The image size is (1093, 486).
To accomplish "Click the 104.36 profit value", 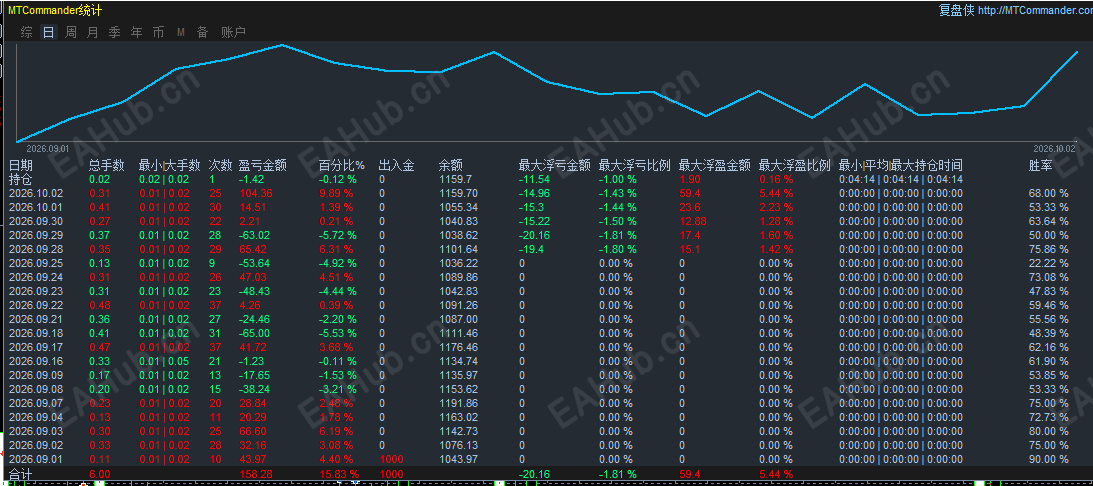I will [x=255, y=193].
